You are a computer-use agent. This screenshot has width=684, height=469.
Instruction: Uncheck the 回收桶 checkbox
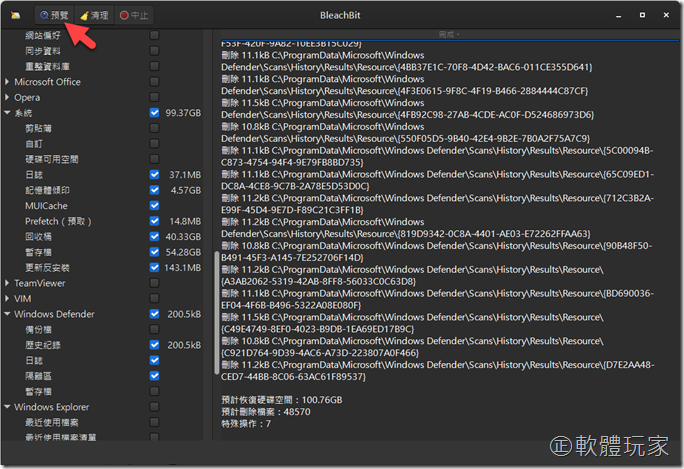[x=154, y=237]
